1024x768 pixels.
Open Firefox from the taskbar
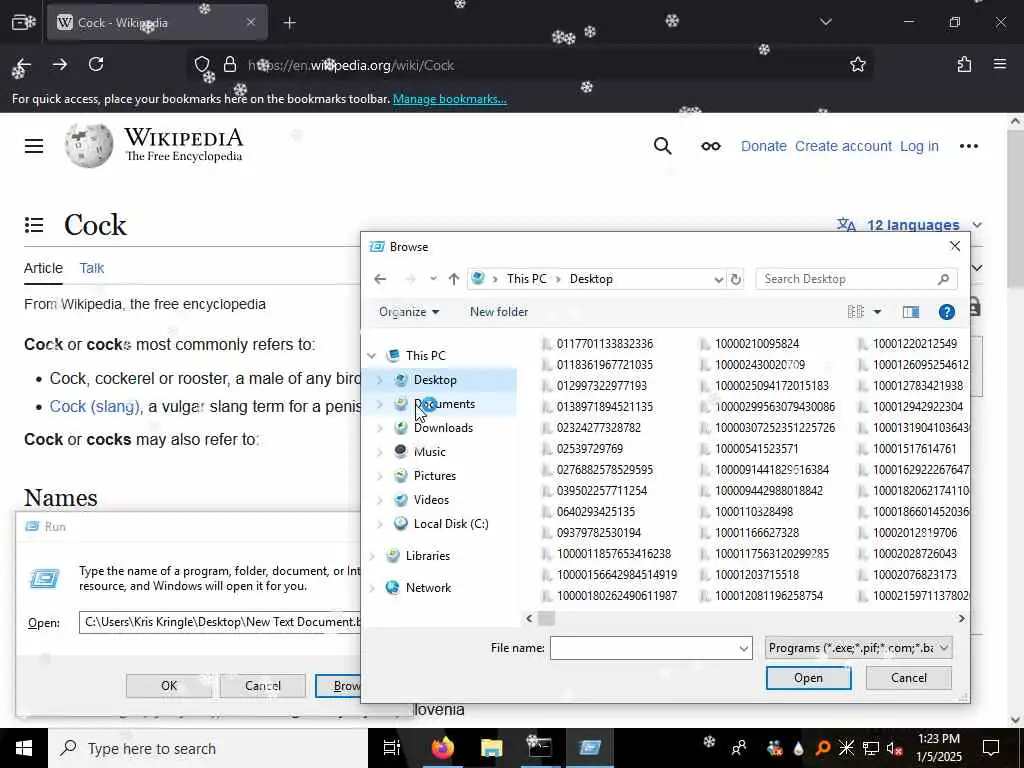pos(443,748)
